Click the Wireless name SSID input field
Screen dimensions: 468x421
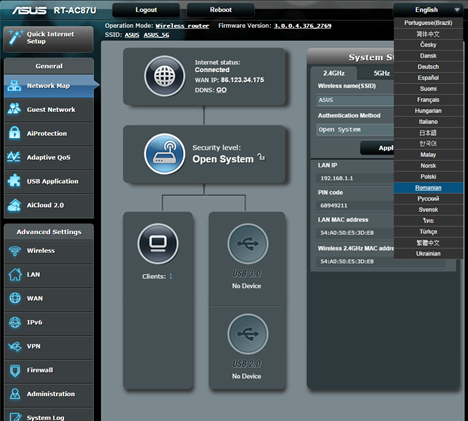click(x=355, y=100)
